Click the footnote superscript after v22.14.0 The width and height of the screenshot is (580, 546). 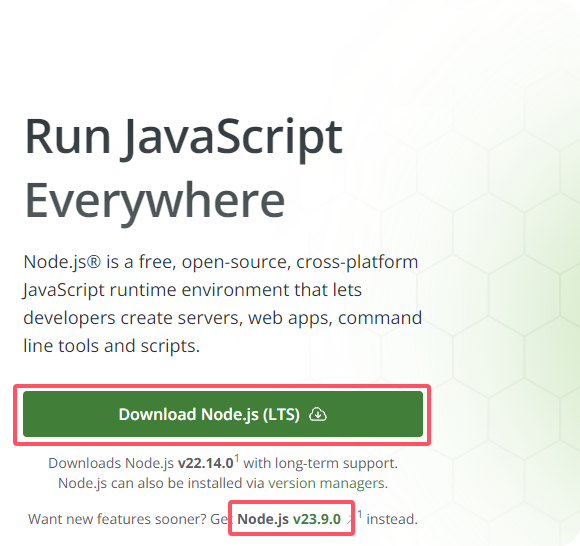pyautogui.click(x=237, y=458)
